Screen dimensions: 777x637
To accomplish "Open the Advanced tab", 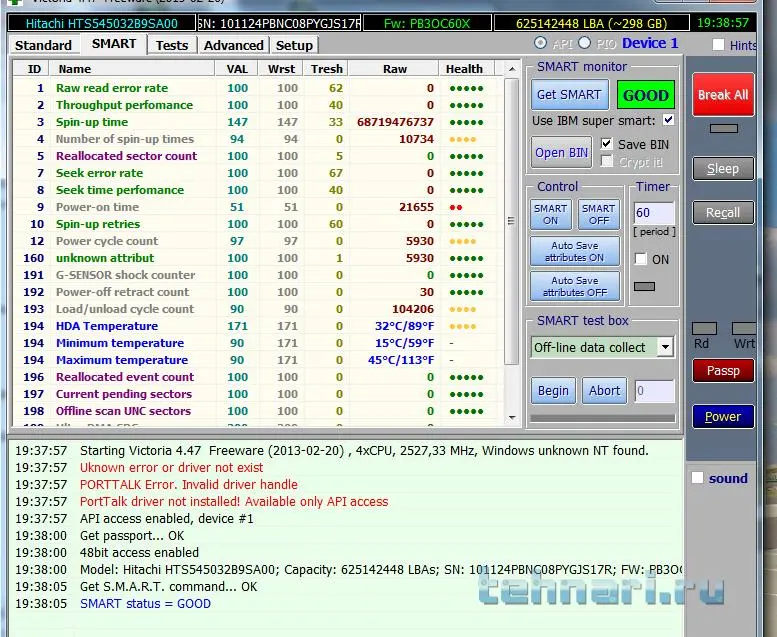I will (233, 45).
